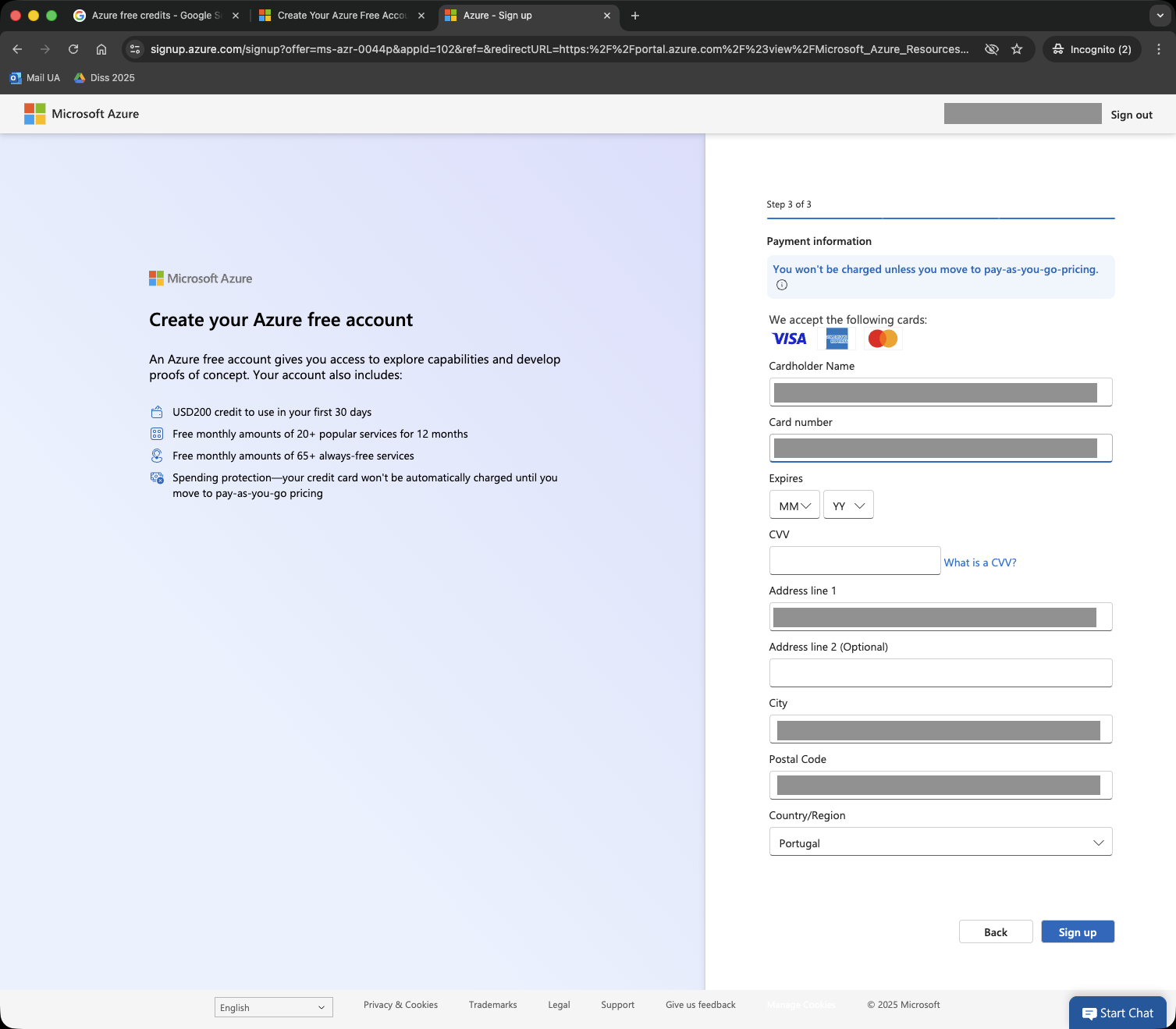Screen dimensions: 1176x1029
Task: Bookmark this page with the star icon
Action: pos(1017,49)
